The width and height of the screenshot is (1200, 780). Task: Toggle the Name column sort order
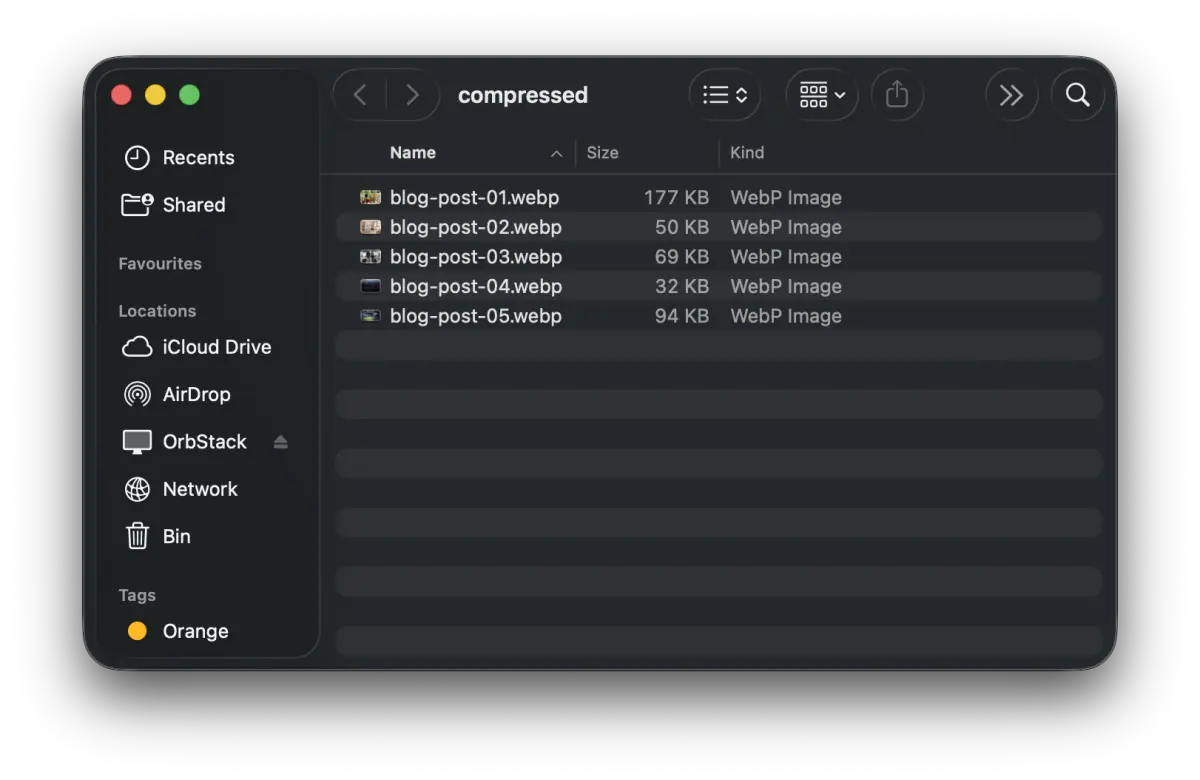click(413, 152)
